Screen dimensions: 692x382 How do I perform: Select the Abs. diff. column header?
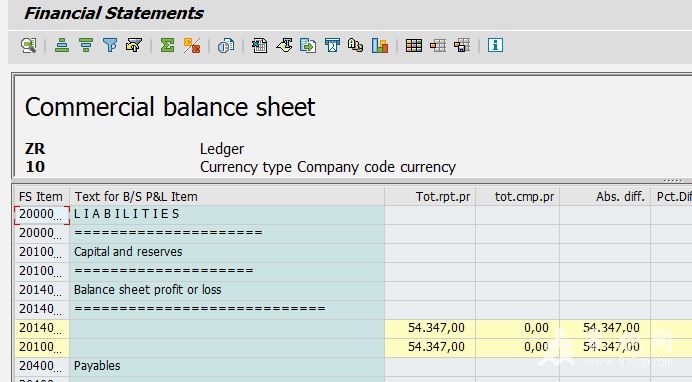pos(605,196)
